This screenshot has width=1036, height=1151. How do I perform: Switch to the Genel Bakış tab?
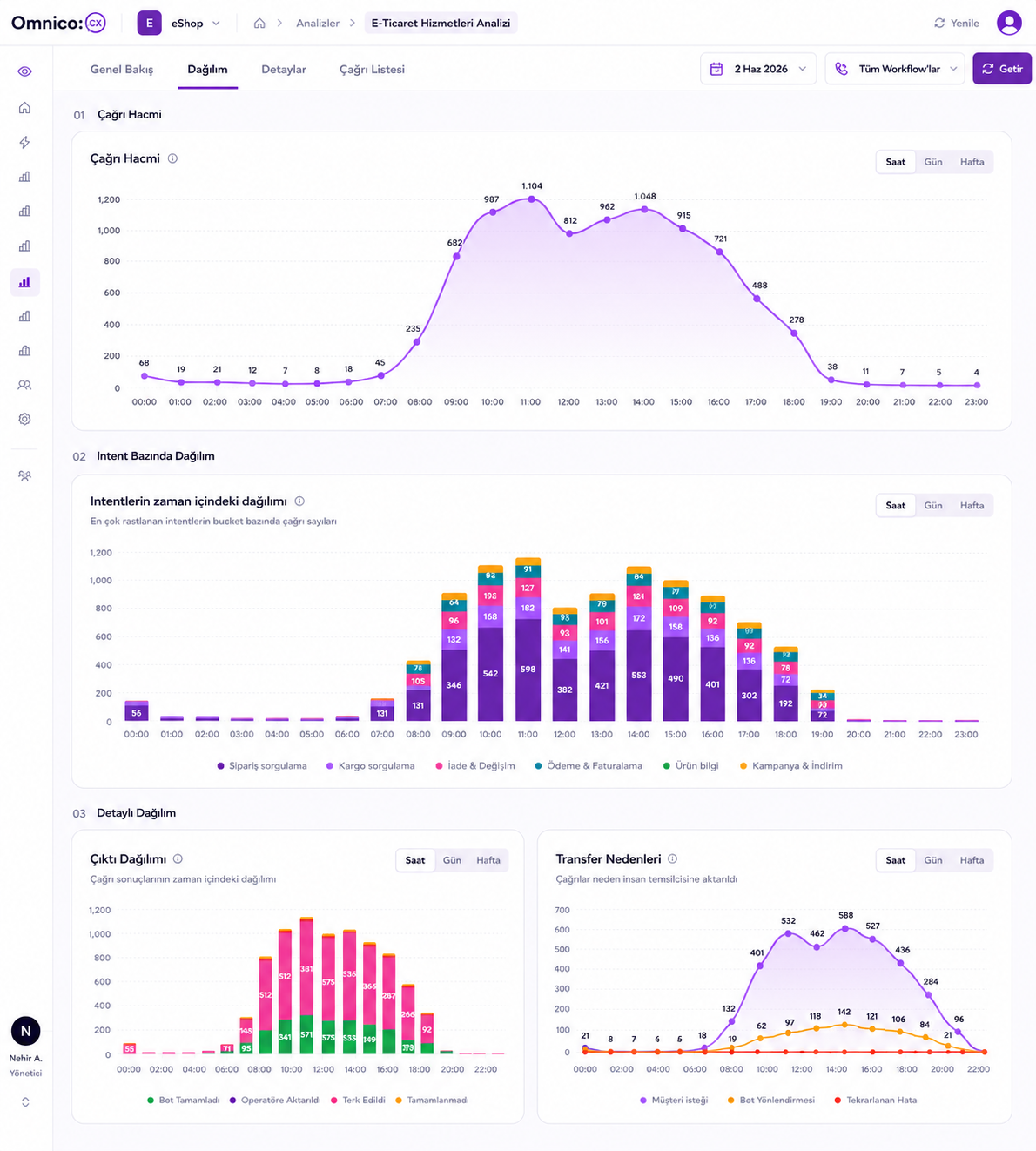pos(122,70)
